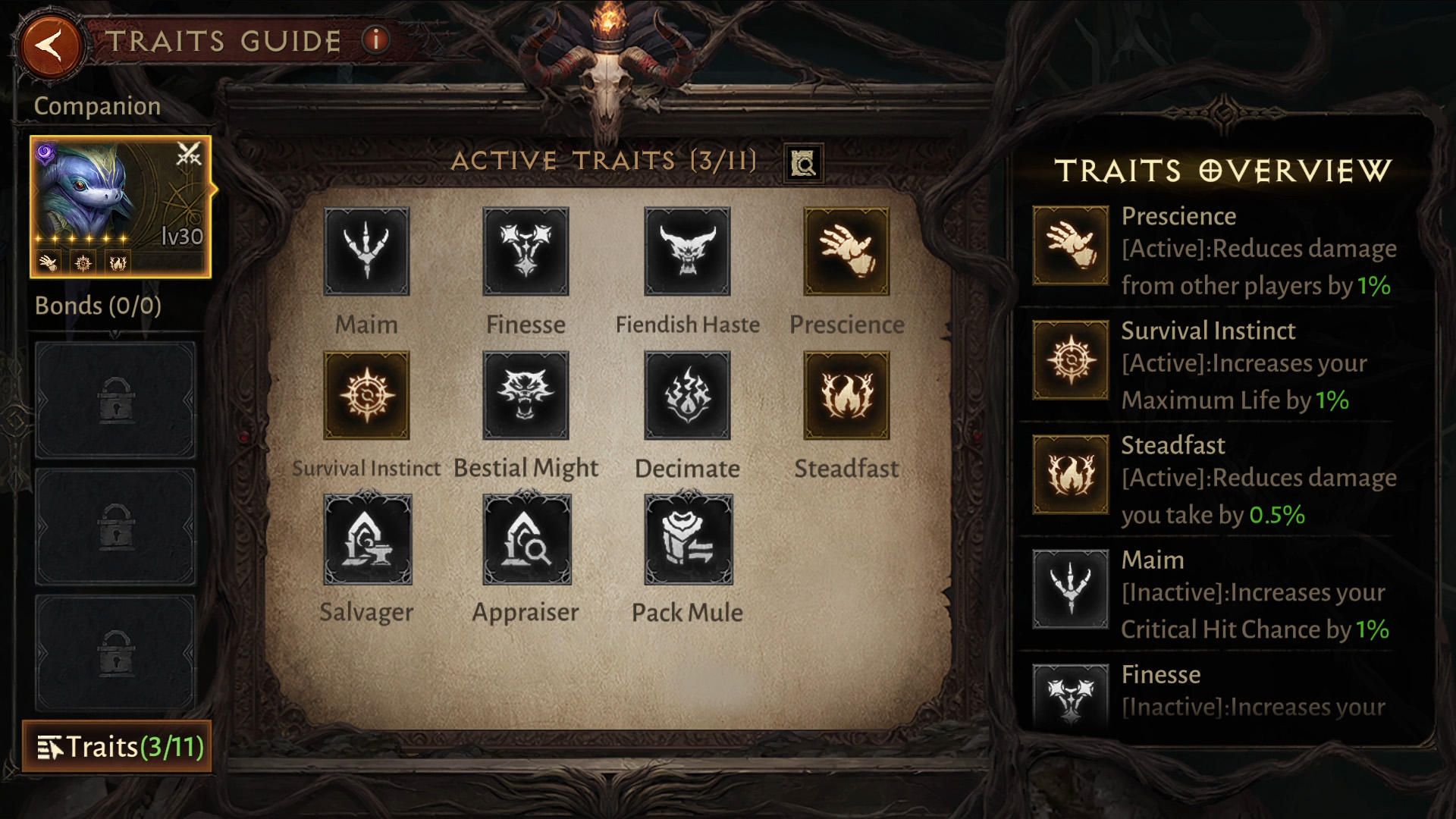
Task: Select the Maim trait icon in grid
Action: pyautogui.click(x=366, y=251)
